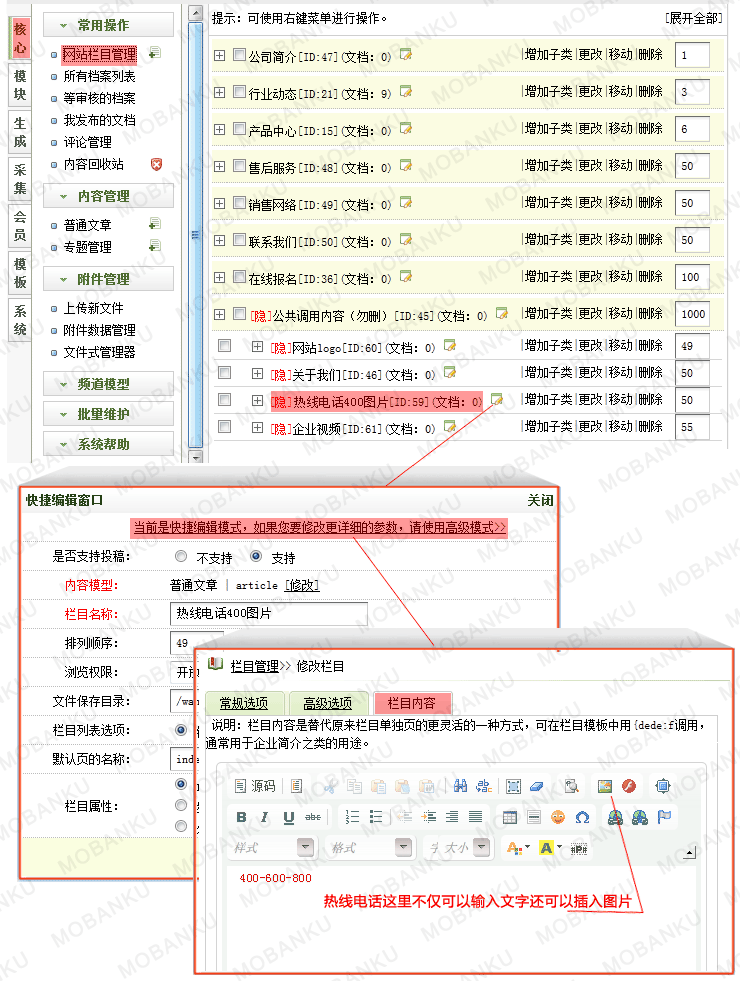Click 关闭 in the 快捷编辑窗口 window

[x=540, y=501]
